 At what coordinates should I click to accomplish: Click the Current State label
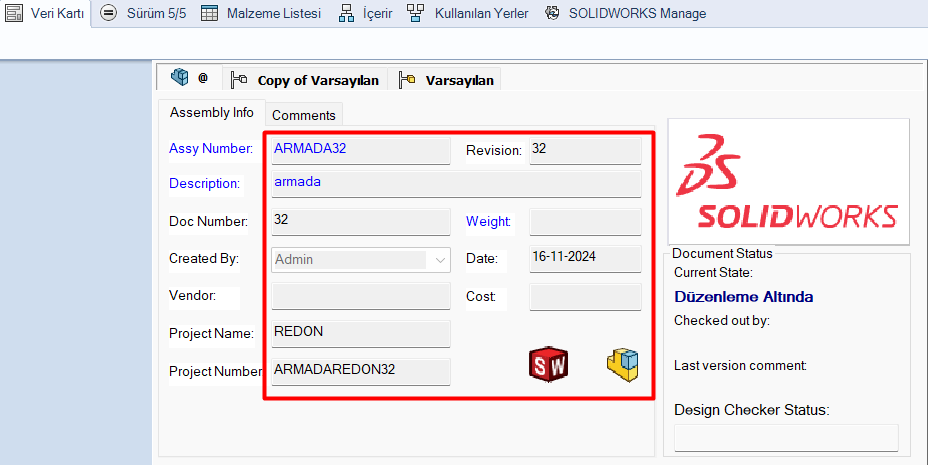tap(713, 273)
